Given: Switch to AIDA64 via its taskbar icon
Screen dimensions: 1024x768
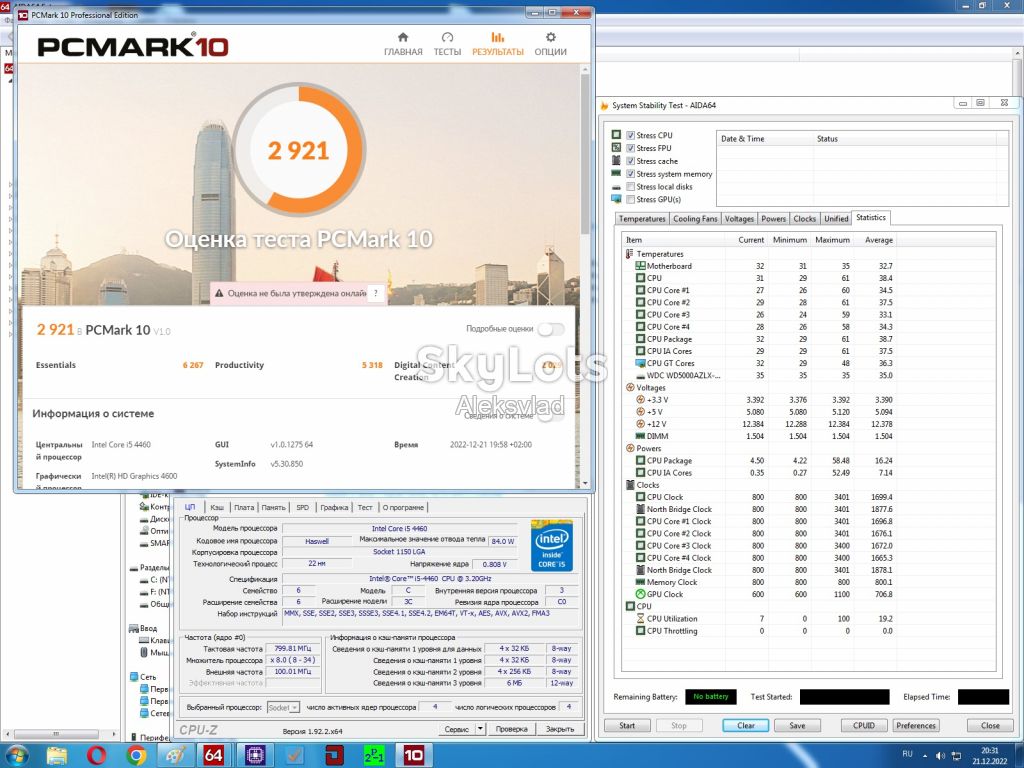Looking at the screenshot, I should click(214, 756).
